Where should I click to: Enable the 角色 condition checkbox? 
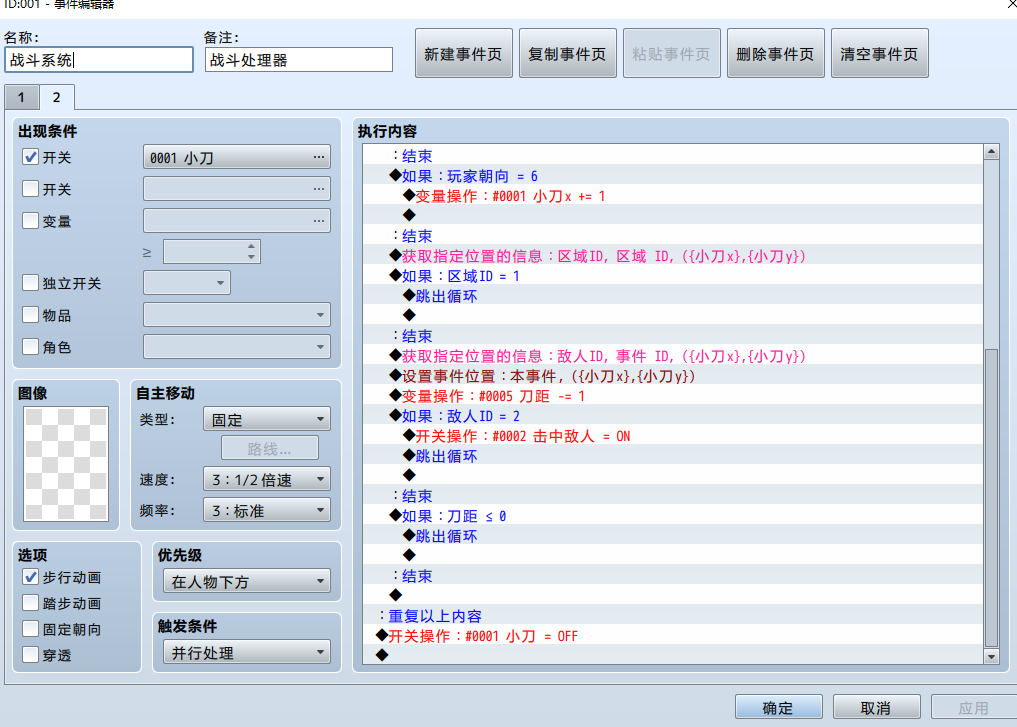click(x=30, y=347)
